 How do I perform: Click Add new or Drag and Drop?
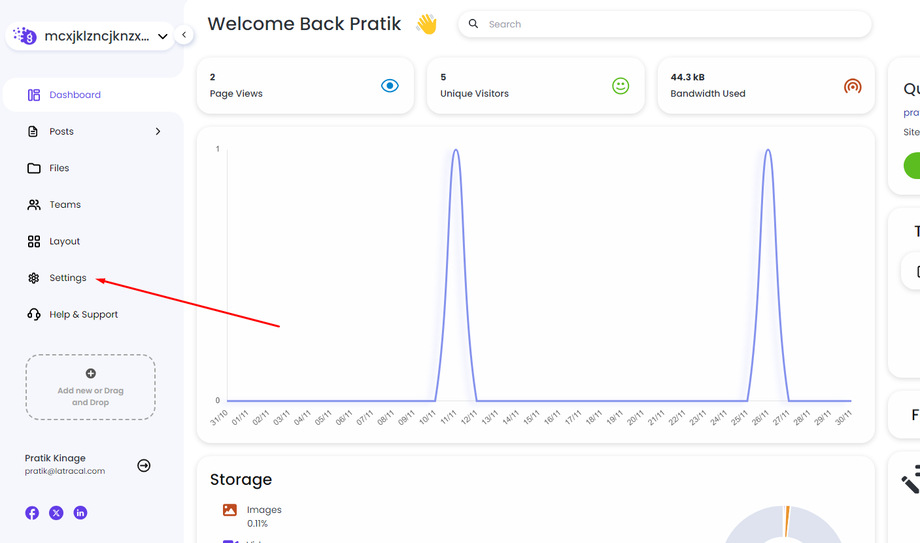pos(90,387)
